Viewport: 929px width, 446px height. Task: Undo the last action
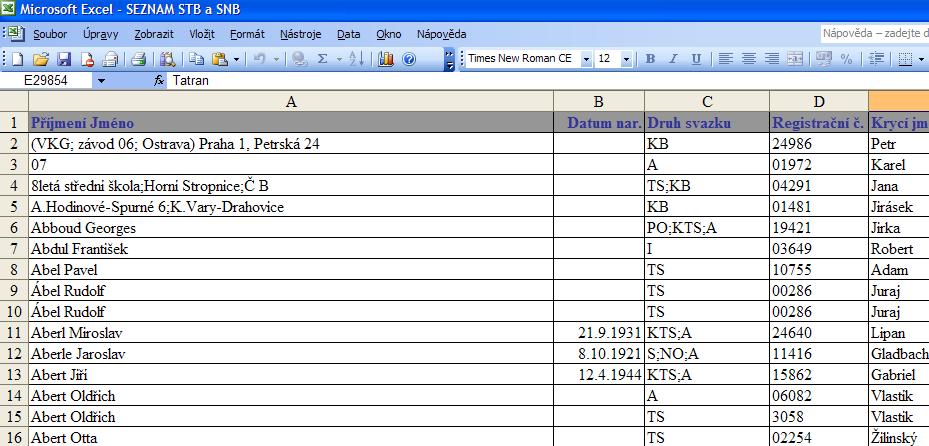tap(259, 59)
